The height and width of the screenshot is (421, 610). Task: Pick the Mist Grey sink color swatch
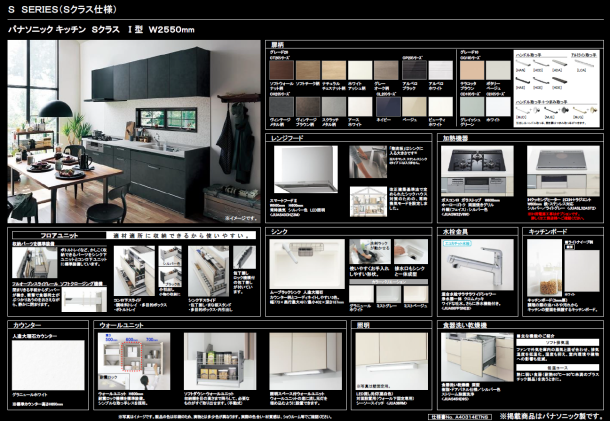coord(388,294)
